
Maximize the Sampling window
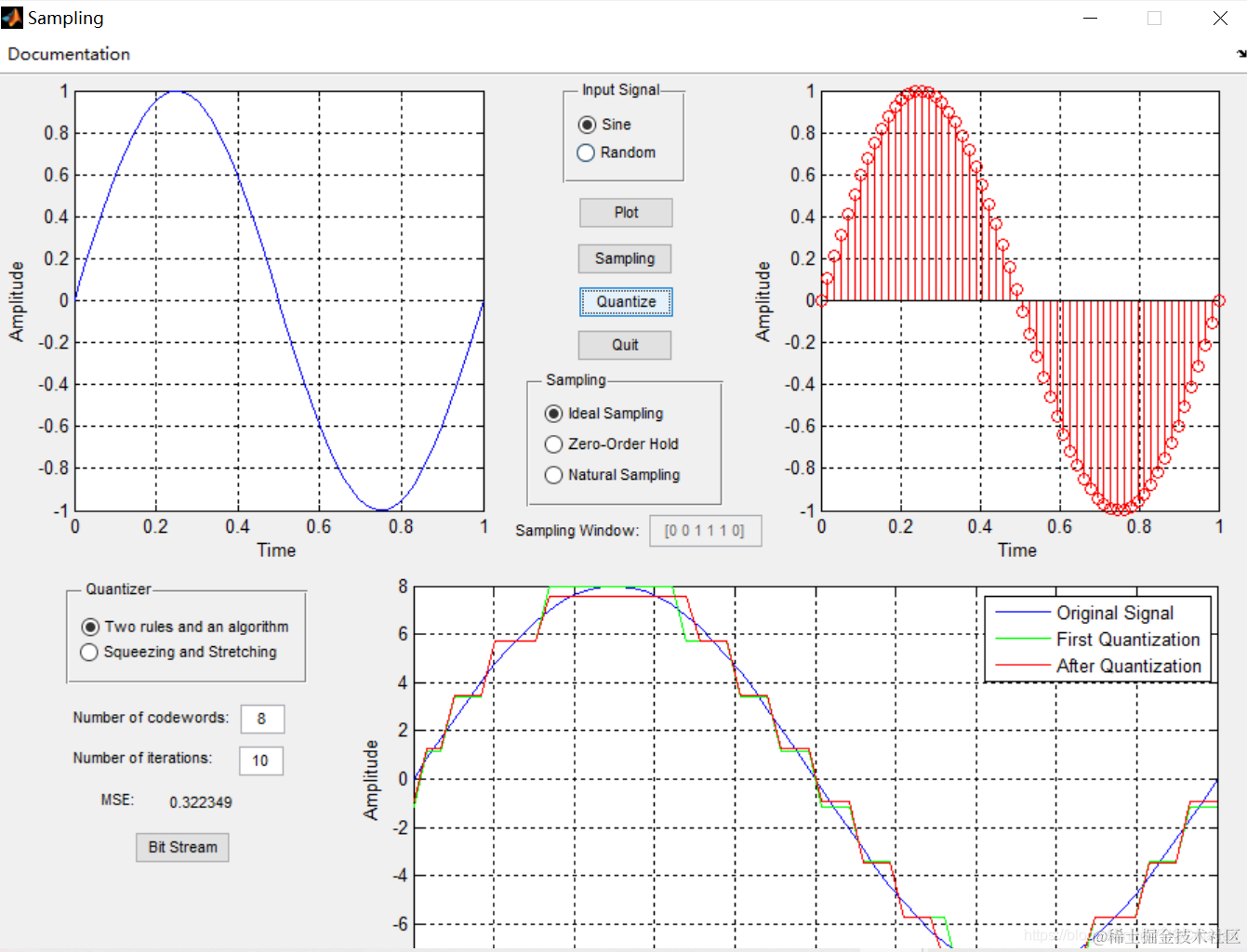pyautogui.click(x=1155, y=18)
